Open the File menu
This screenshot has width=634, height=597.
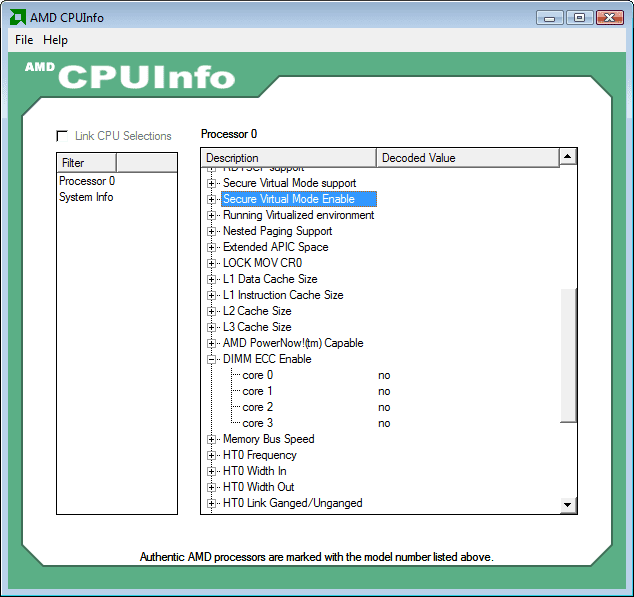pyautogui.click(x=24, y=40)
